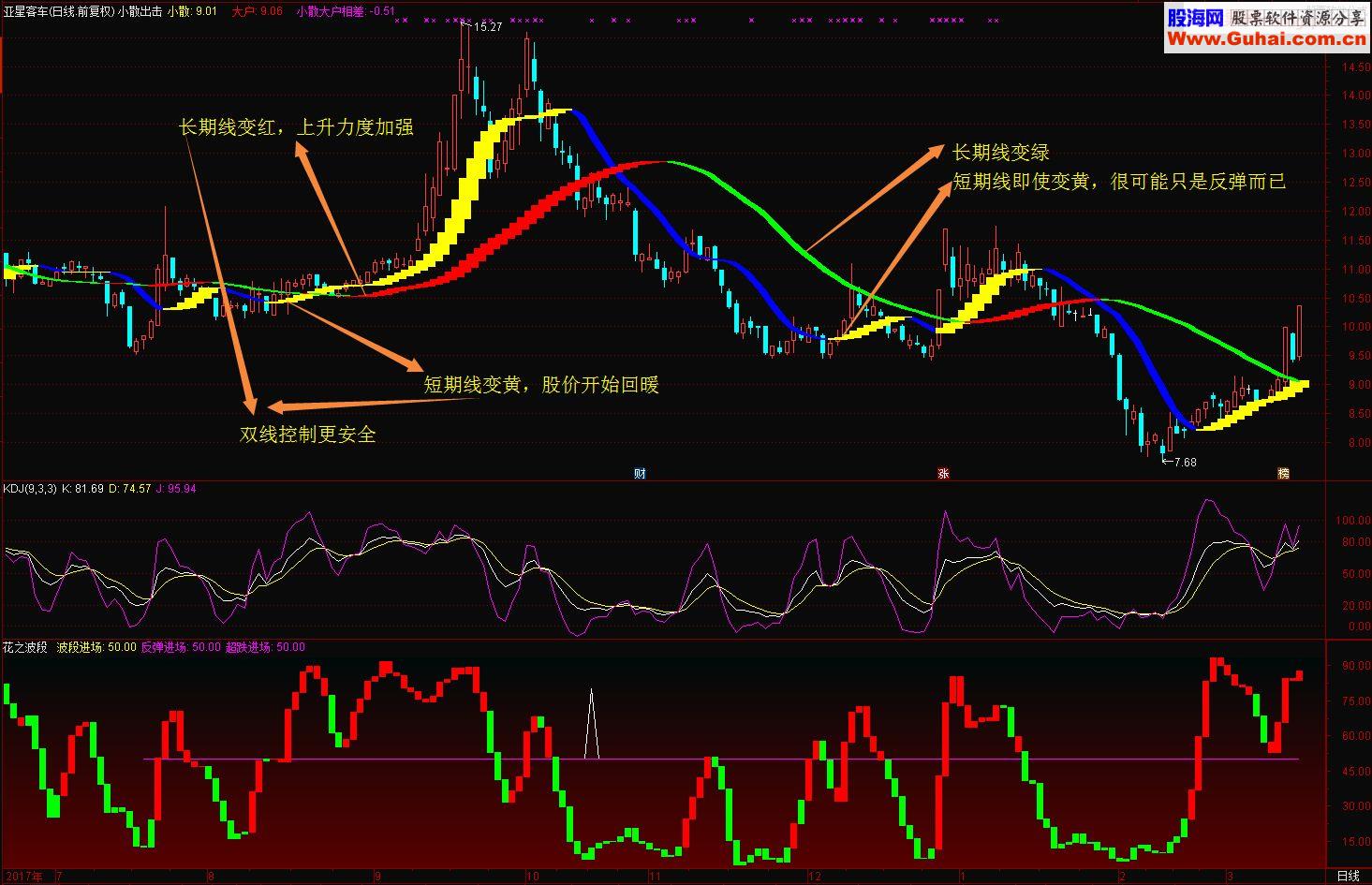
Task: Click the 12.00 price axis label
Action: tap(1355, 212)
